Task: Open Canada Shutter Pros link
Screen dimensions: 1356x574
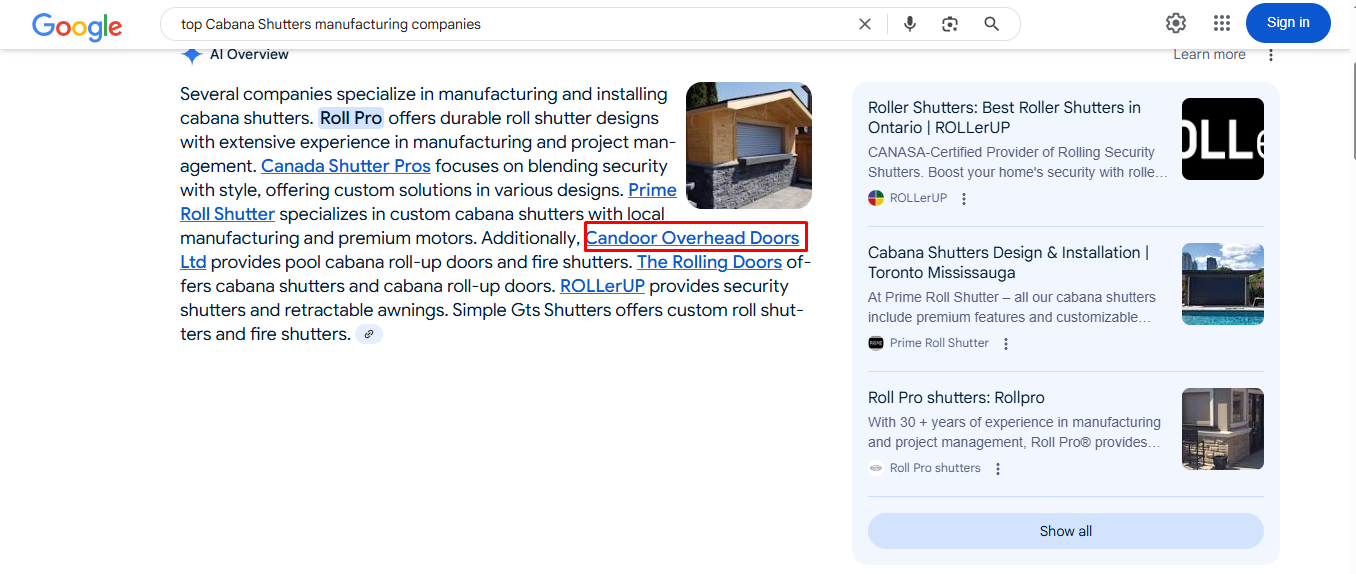Action: click(346, 166)
